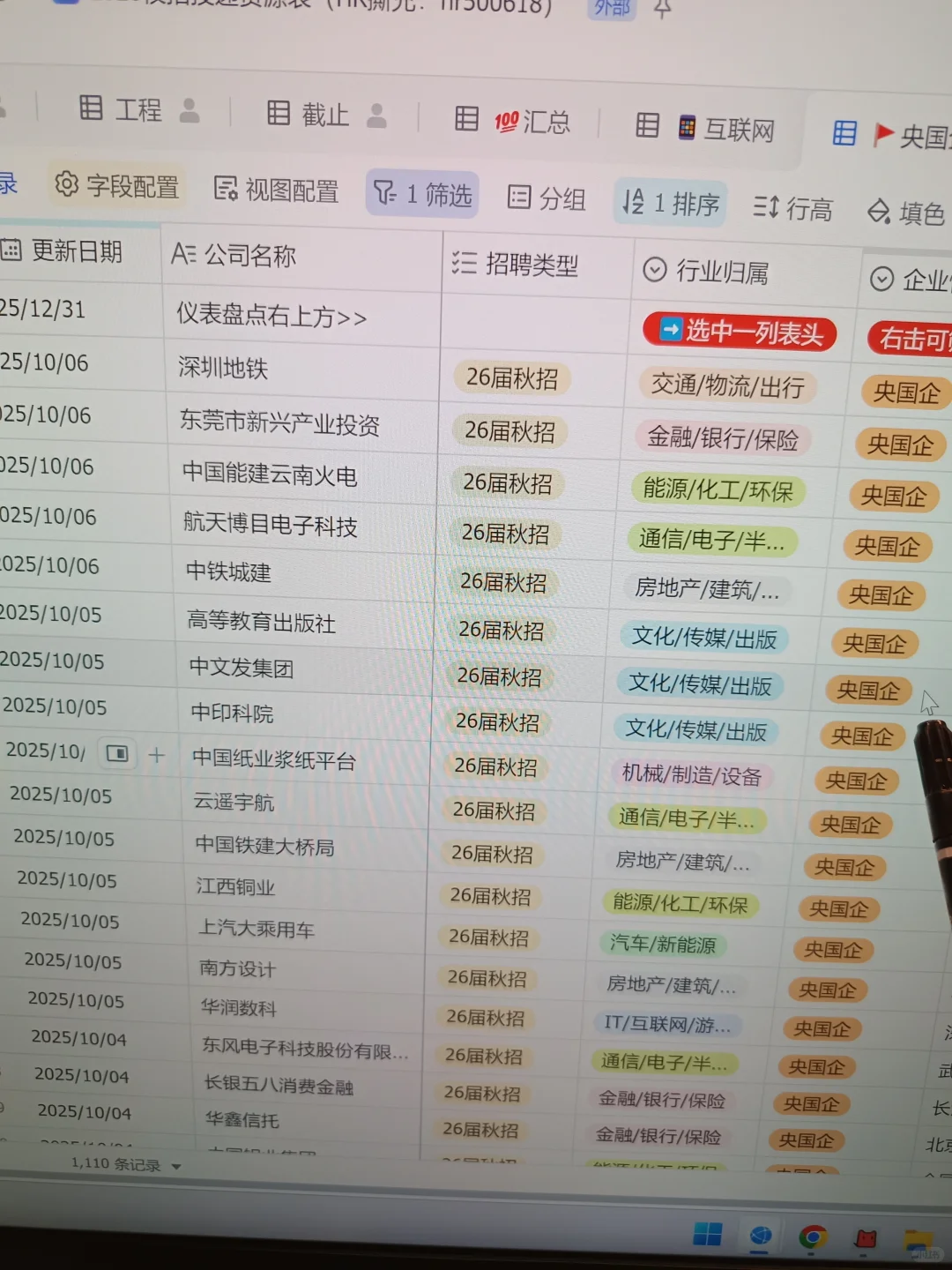
Task: Open 字段配置 field settings
Action: 116,185
